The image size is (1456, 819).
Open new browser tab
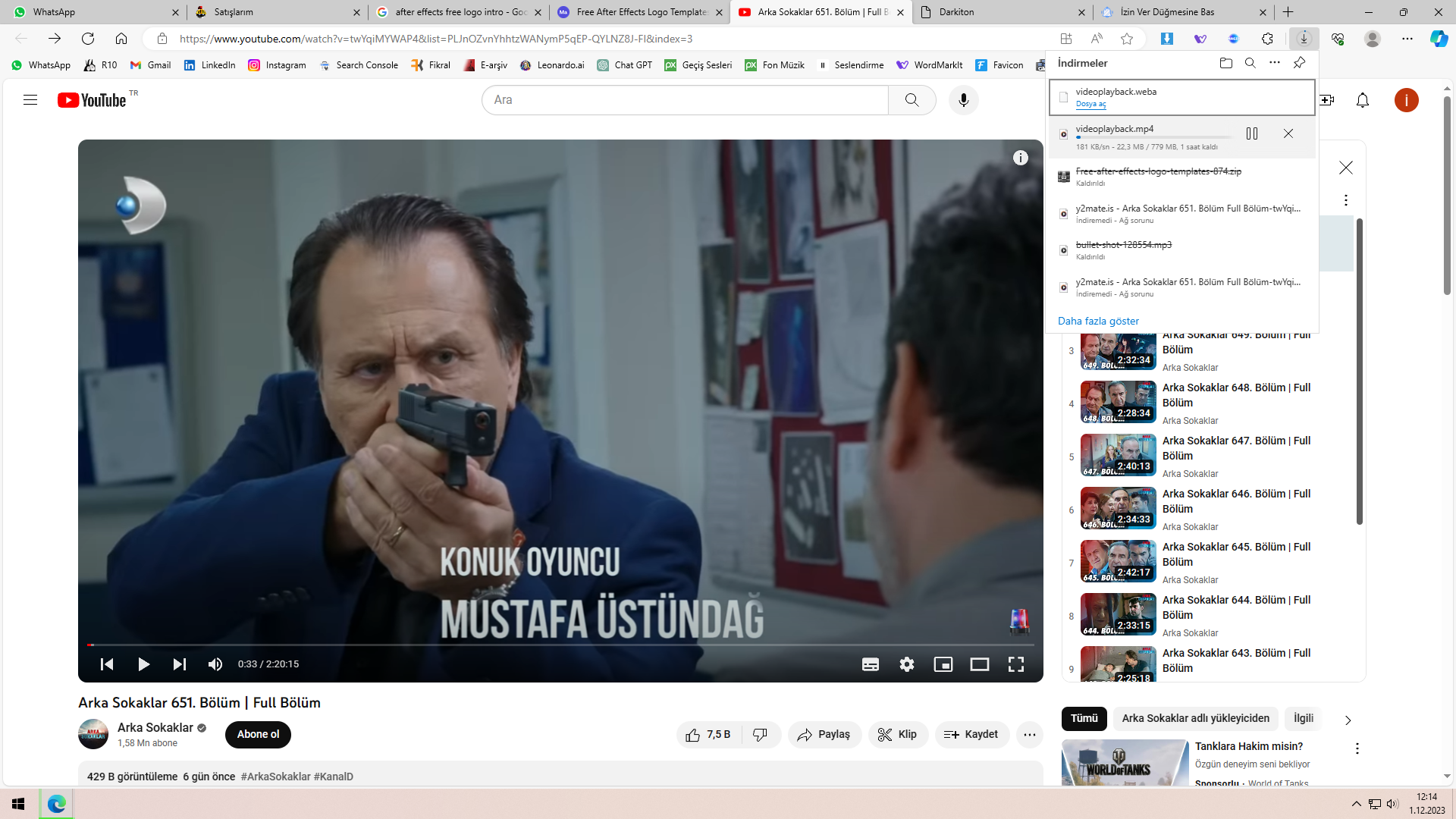(x=1288, y=12)
